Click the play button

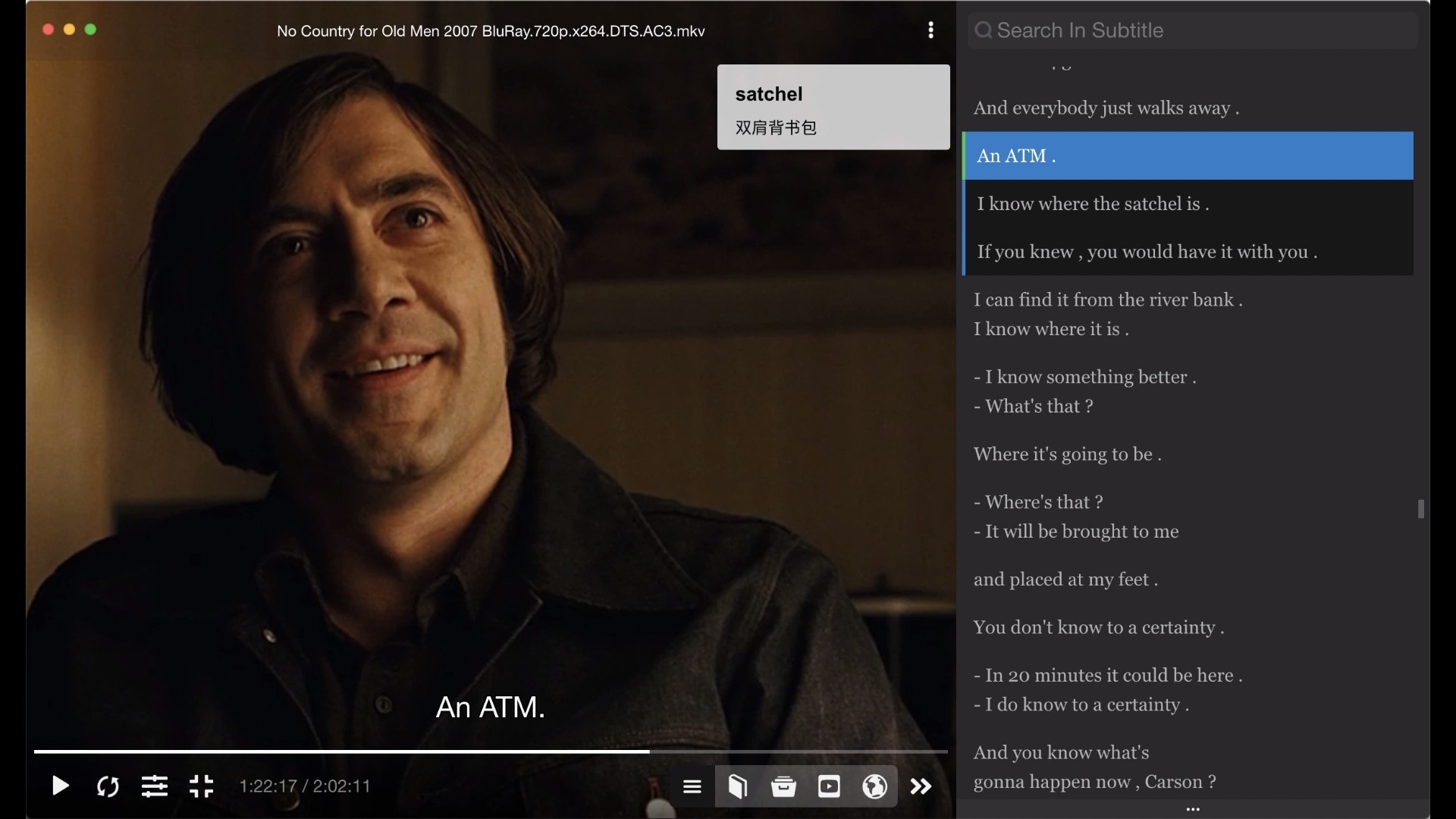click(x=61, y=786)
